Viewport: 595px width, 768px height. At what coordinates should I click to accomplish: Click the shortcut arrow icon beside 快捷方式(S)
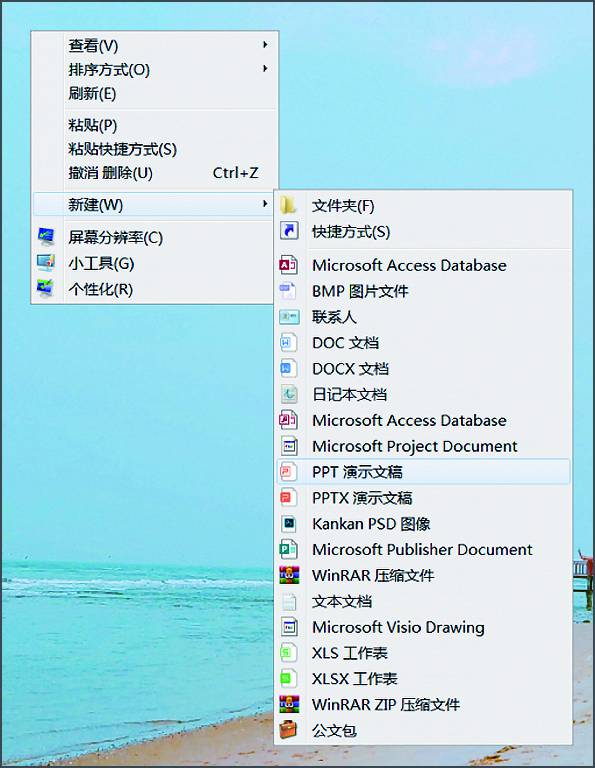tap(288, 231)
